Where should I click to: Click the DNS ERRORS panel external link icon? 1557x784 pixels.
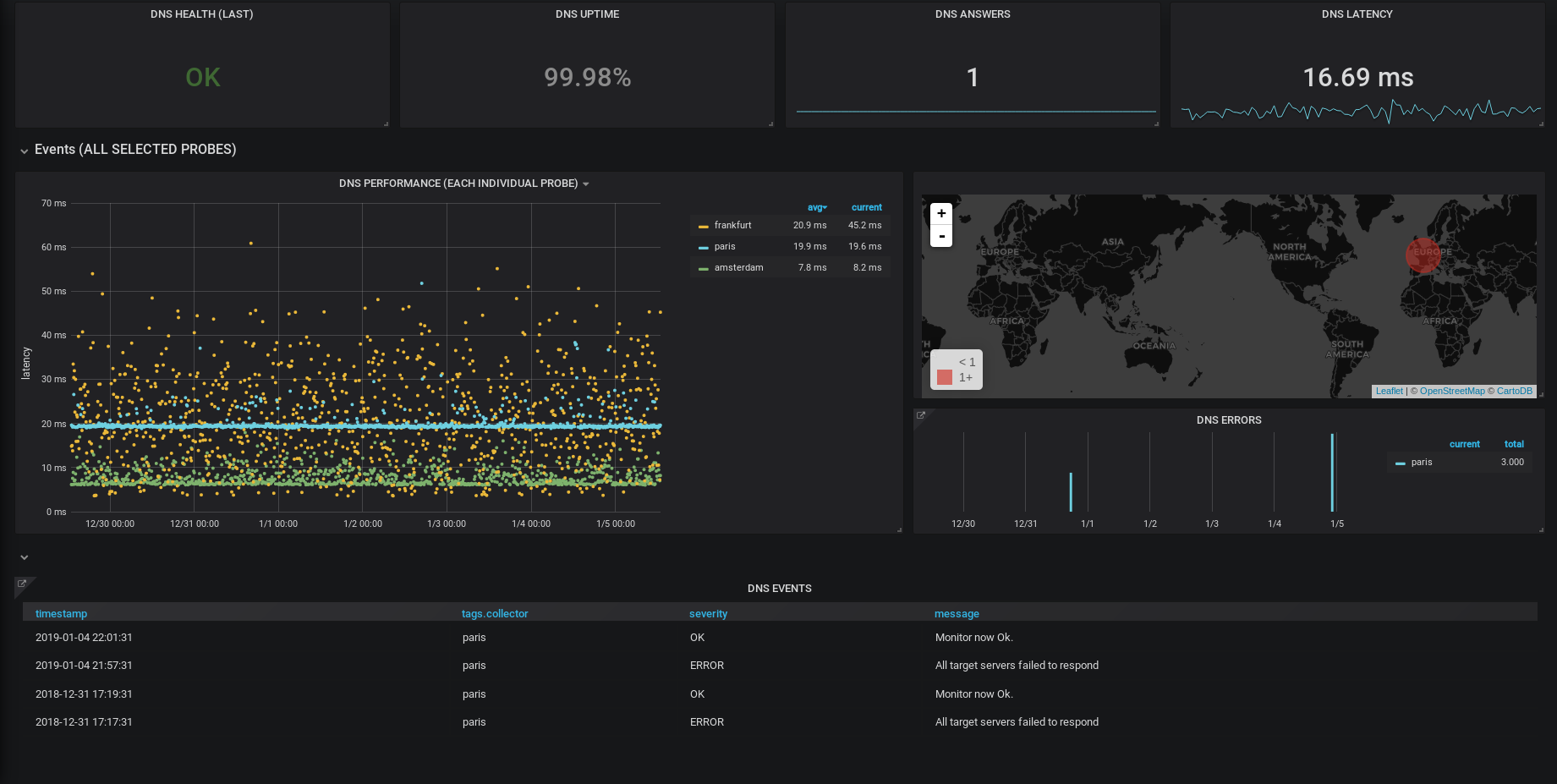(x=921, y=415)
